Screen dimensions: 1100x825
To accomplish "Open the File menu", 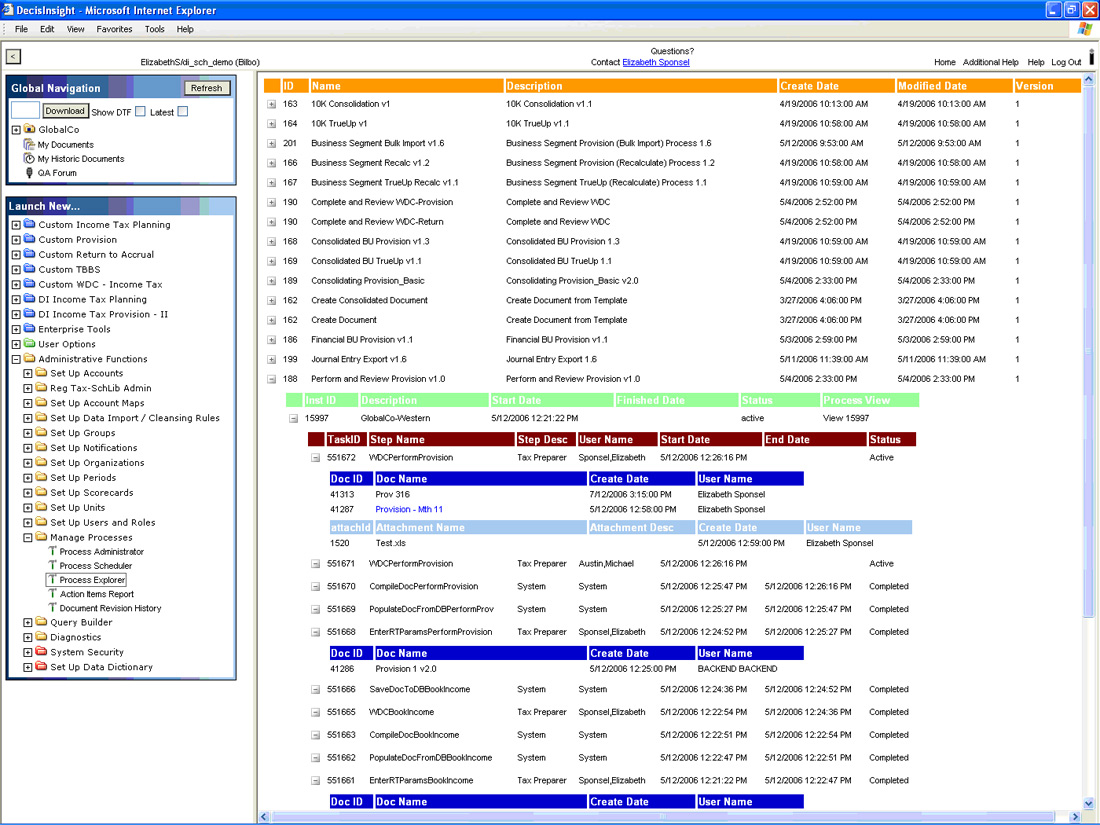I will (x=22, y=29).
